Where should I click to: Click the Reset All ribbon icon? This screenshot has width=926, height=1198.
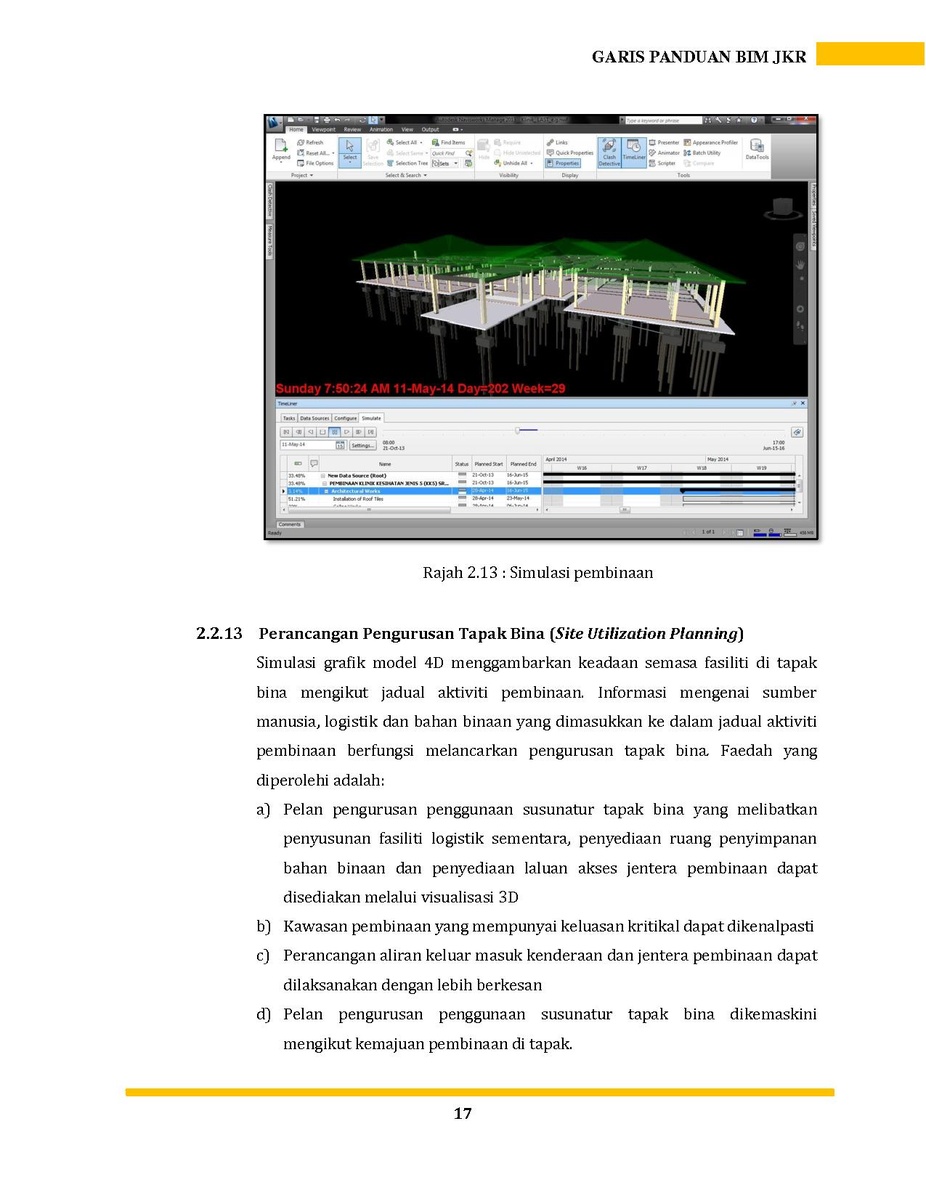click(301, 153)
